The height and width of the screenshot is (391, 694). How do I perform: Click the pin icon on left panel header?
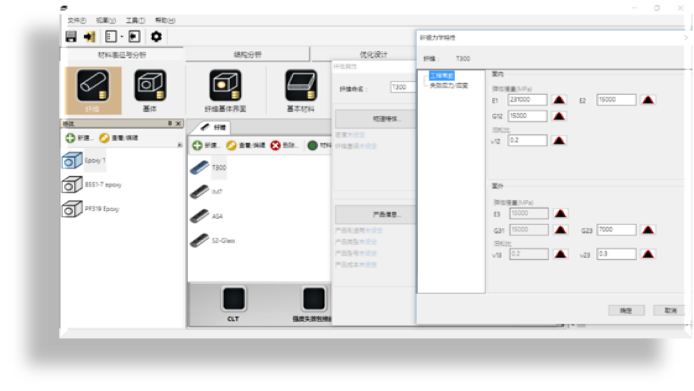[170, 124]
